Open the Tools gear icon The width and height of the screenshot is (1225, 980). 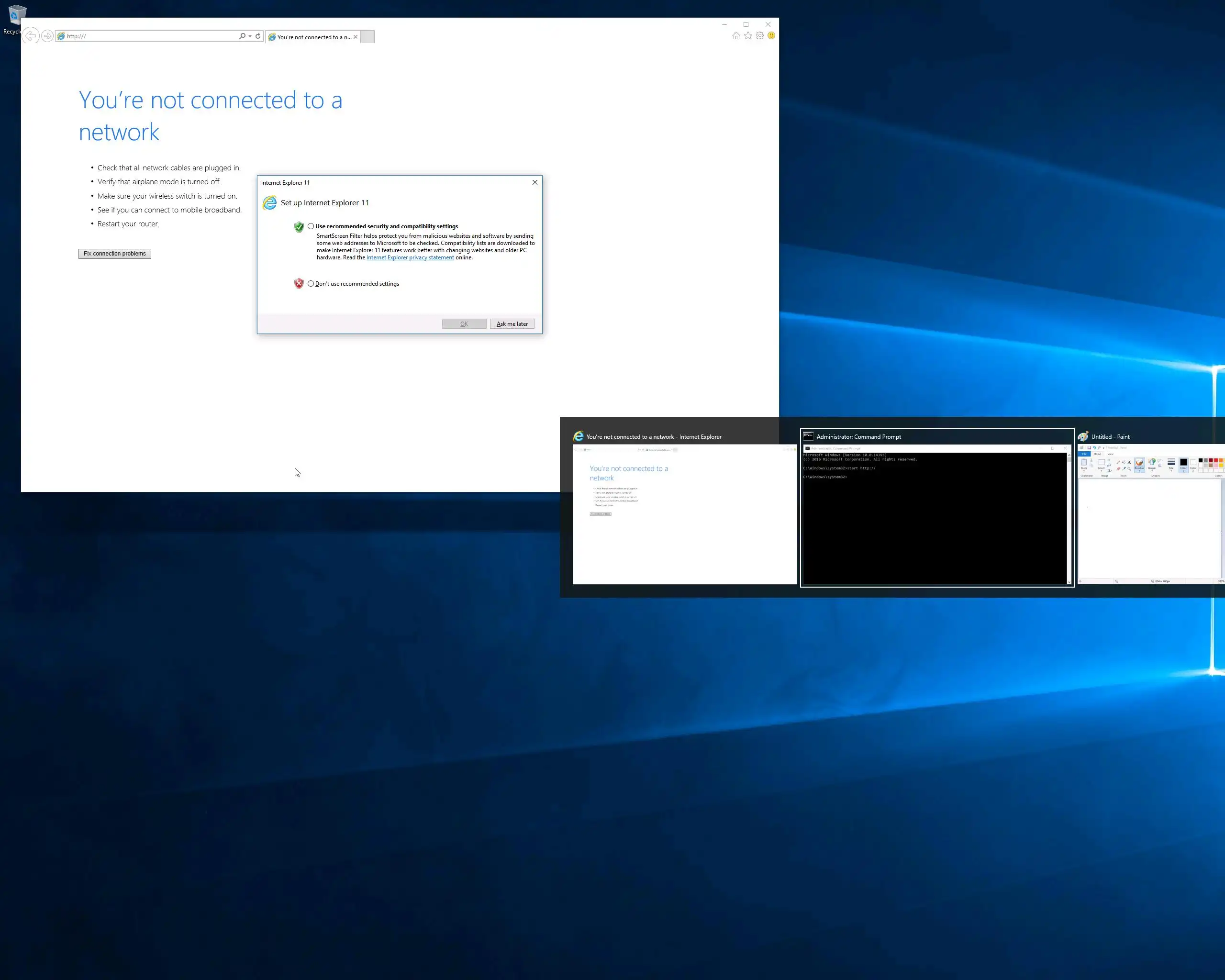(760, 36)
